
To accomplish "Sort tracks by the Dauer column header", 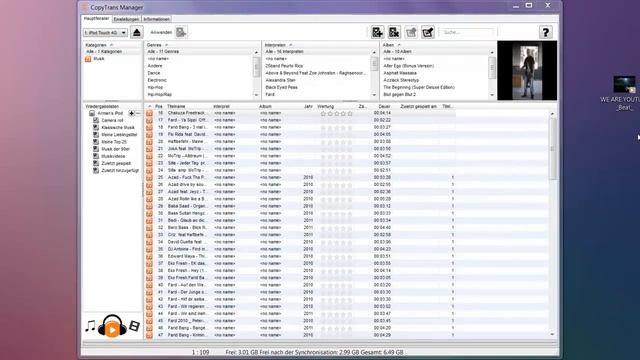I will [384, 107].
